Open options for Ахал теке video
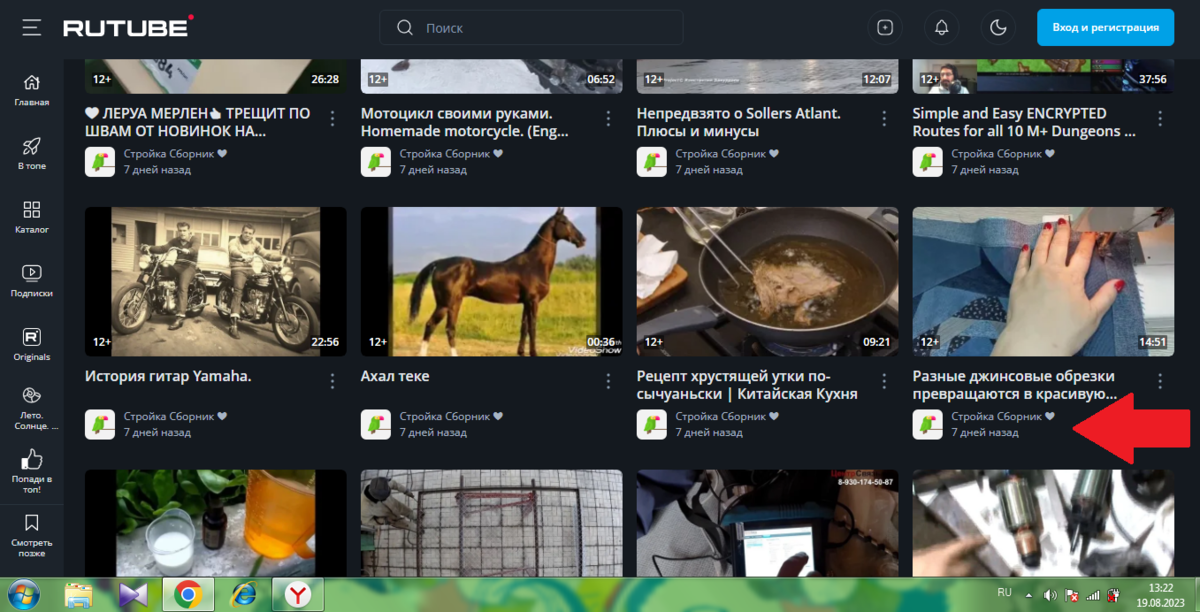The width and height of the screenshot is (1200, 612). tap(609, 381)
